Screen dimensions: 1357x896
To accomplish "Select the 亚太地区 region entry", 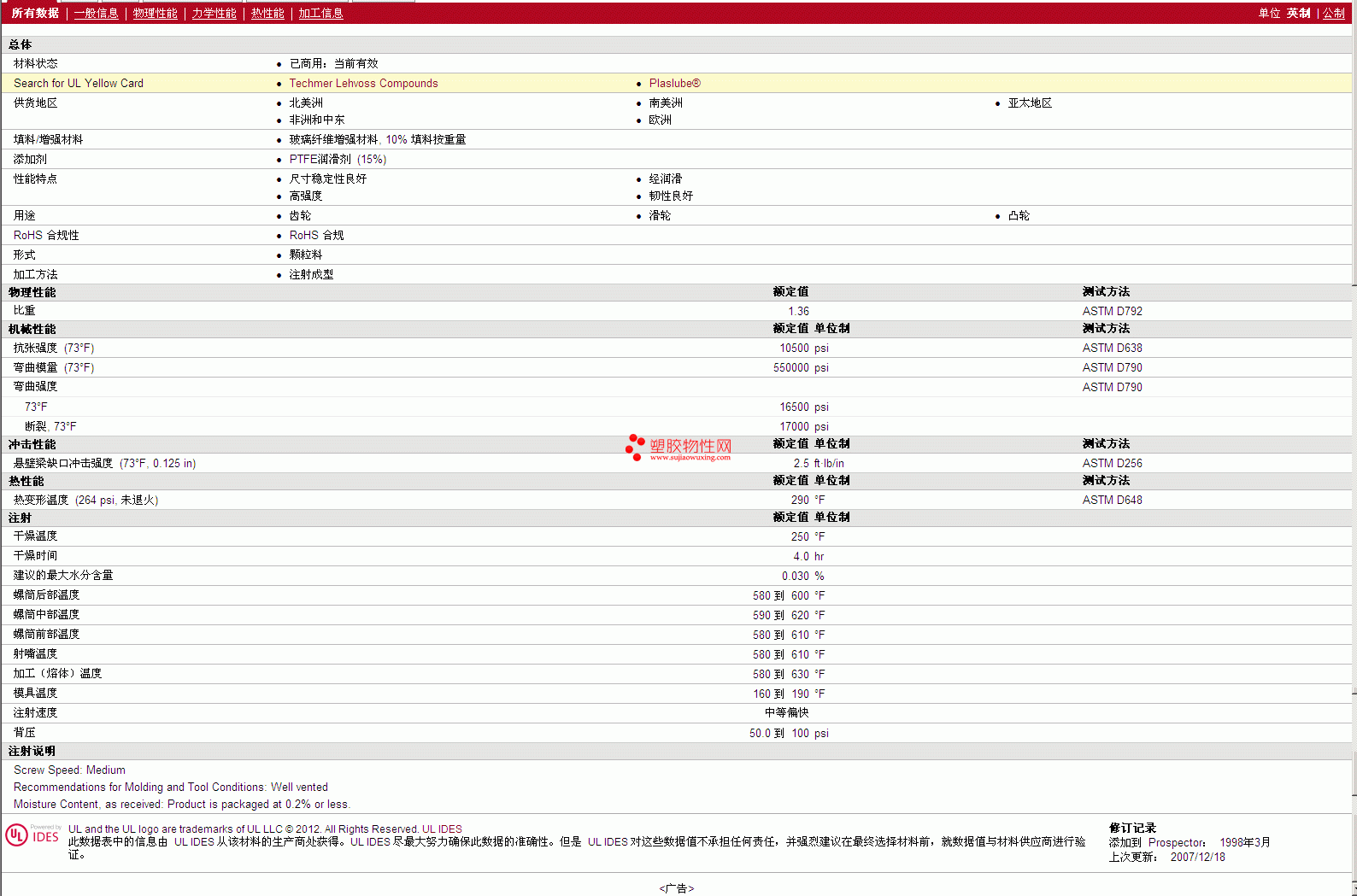I will (x=1030, y=103).
